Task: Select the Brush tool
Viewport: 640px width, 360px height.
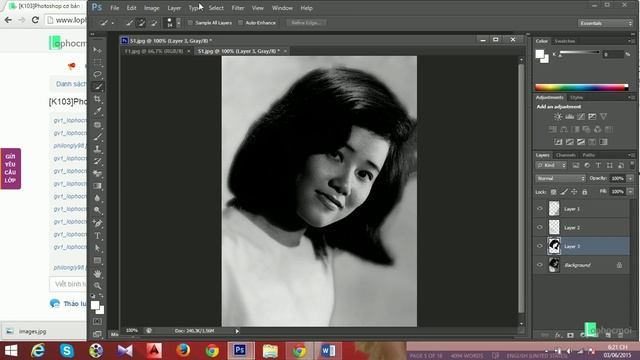Action: coord(97,137)
